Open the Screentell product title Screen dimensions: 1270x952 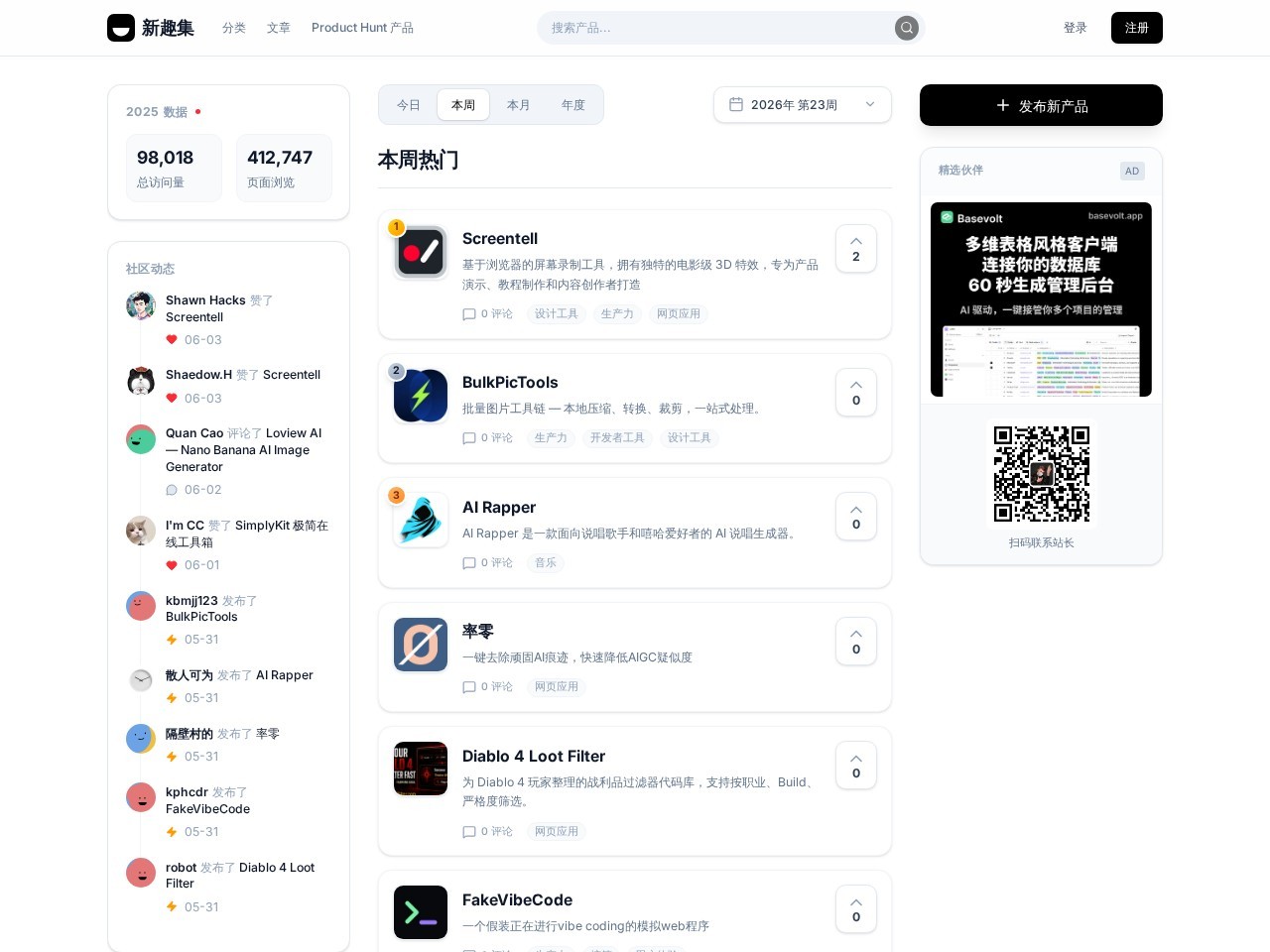[500, 239]
